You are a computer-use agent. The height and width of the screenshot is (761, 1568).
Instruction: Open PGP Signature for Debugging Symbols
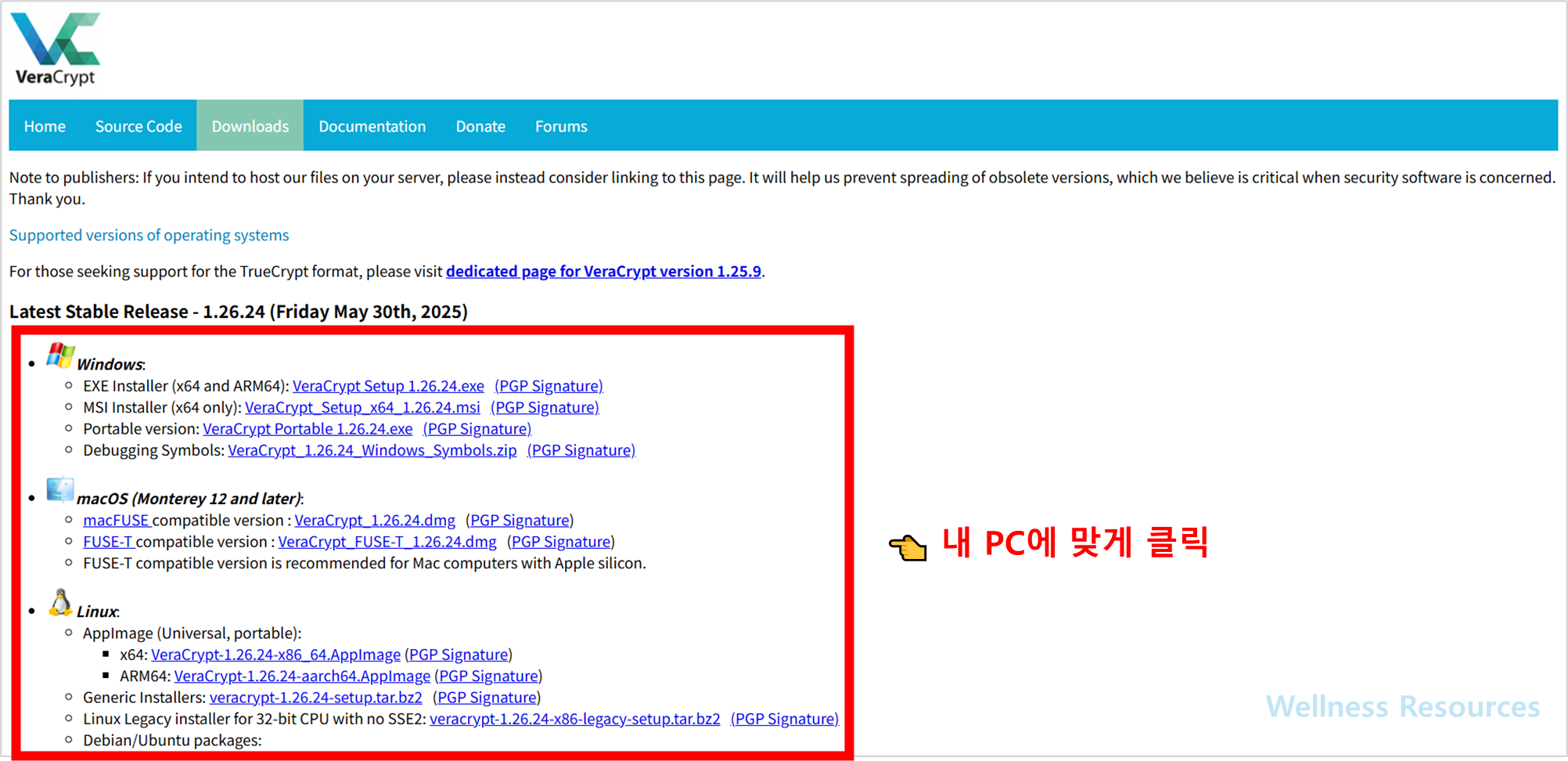[581, 450]
